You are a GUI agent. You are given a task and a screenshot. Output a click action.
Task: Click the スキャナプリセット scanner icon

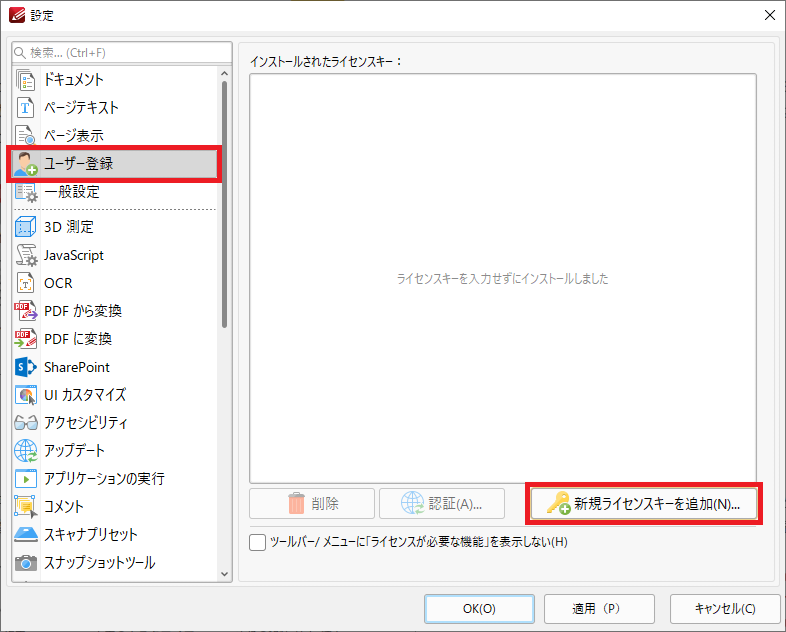pos(26,534)
